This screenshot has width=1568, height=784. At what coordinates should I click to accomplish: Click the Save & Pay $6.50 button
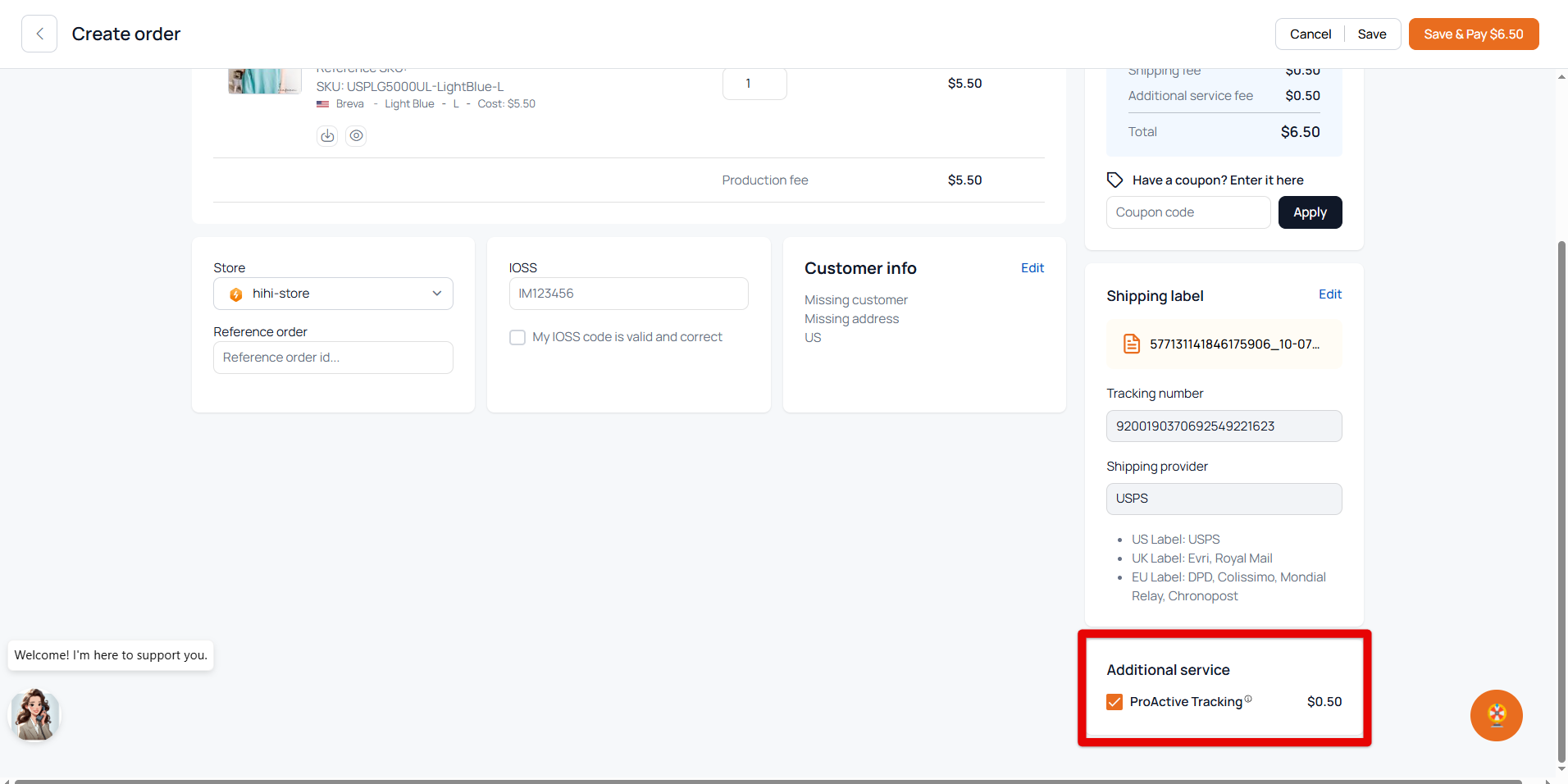pos(1473,34)
